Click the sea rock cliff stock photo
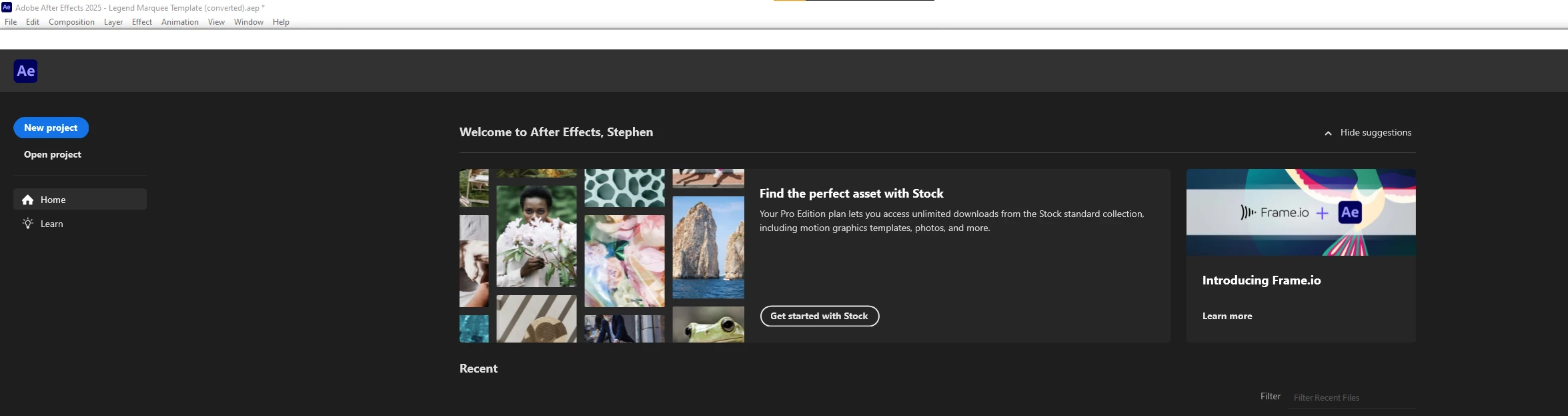 coord(708,247)
